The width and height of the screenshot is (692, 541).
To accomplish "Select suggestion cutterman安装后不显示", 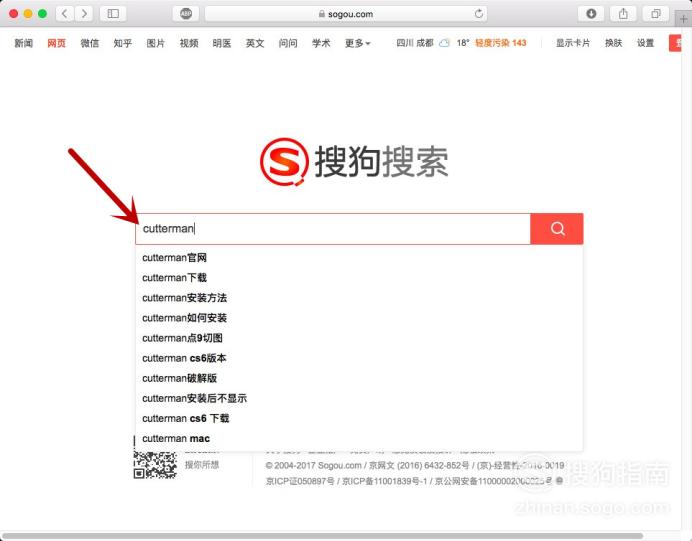I will 359,398.
